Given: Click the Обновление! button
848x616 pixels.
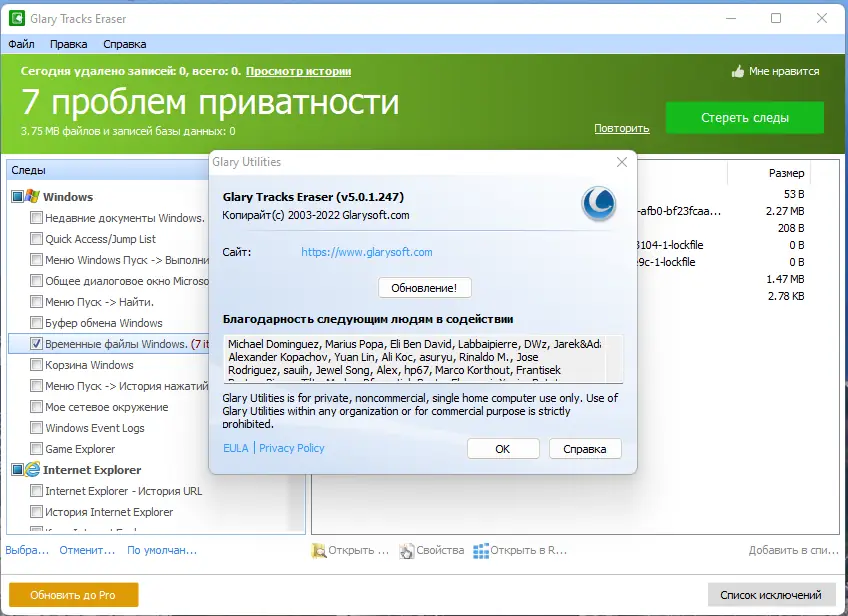Looking at the screenshot, I should [x=425, y=288].
